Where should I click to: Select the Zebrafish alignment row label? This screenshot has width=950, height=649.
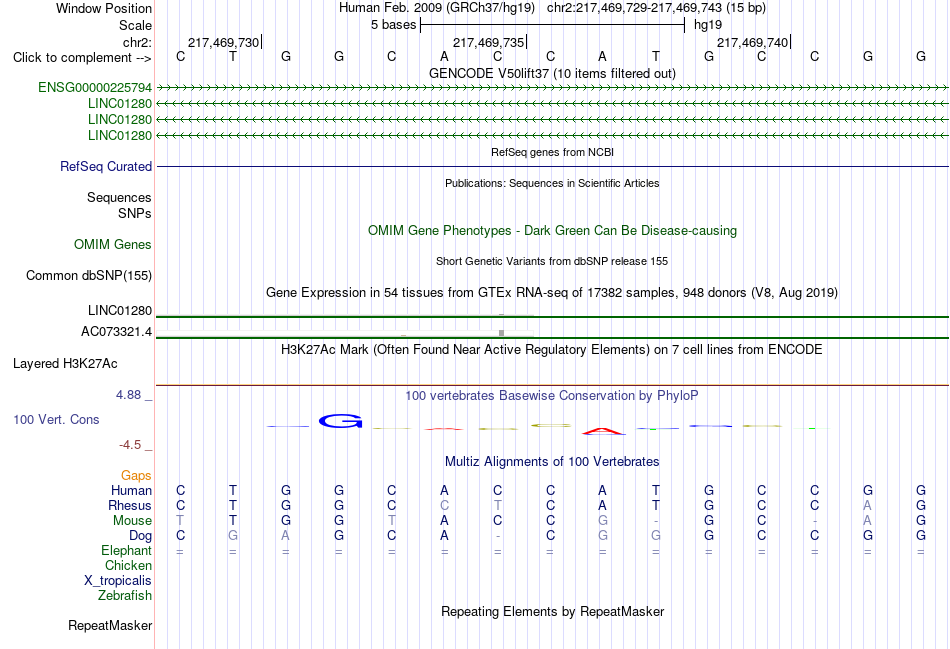click(x=125, y=595)
